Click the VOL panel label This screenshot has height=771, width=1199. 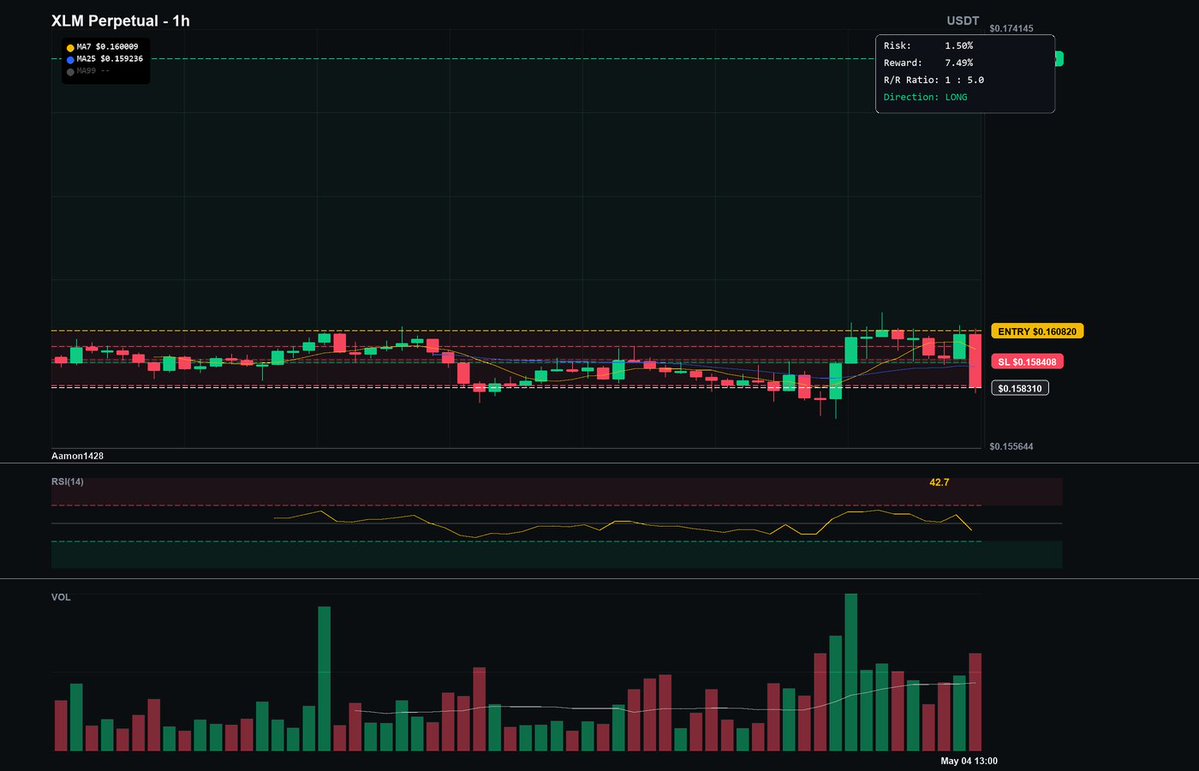coord(60,597)
